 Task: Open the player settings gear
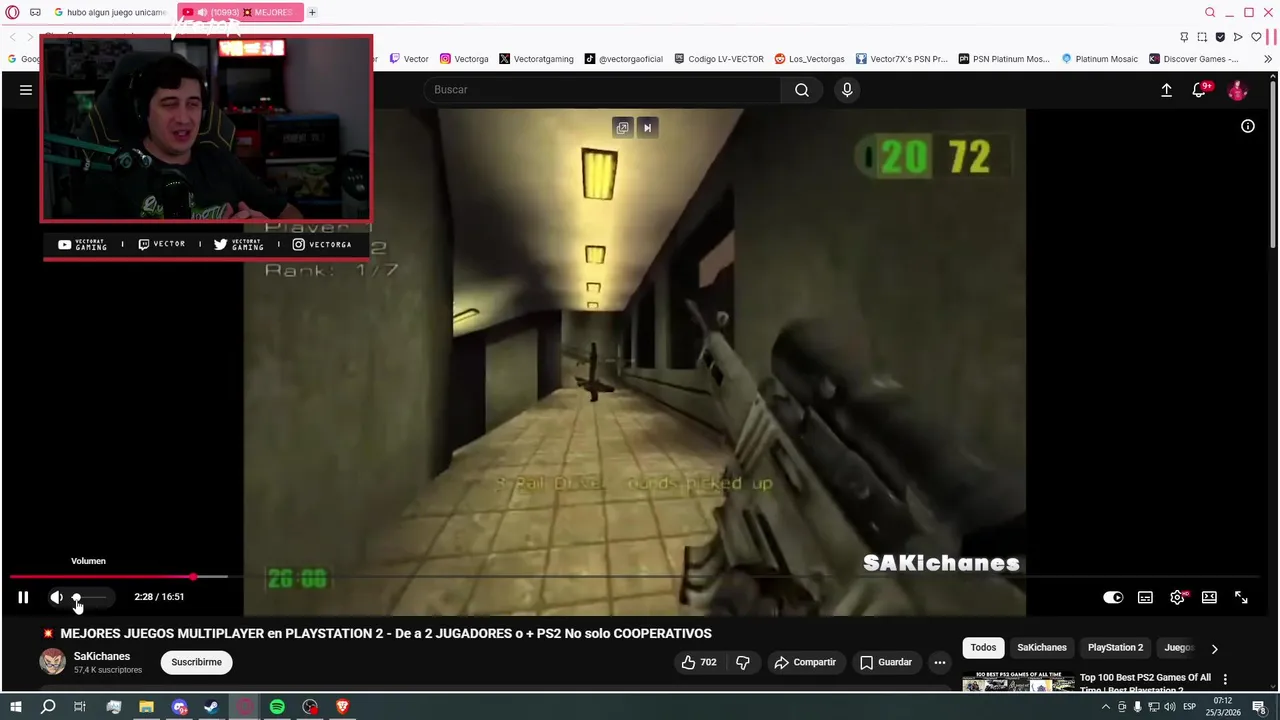(x=1177, y=597)
